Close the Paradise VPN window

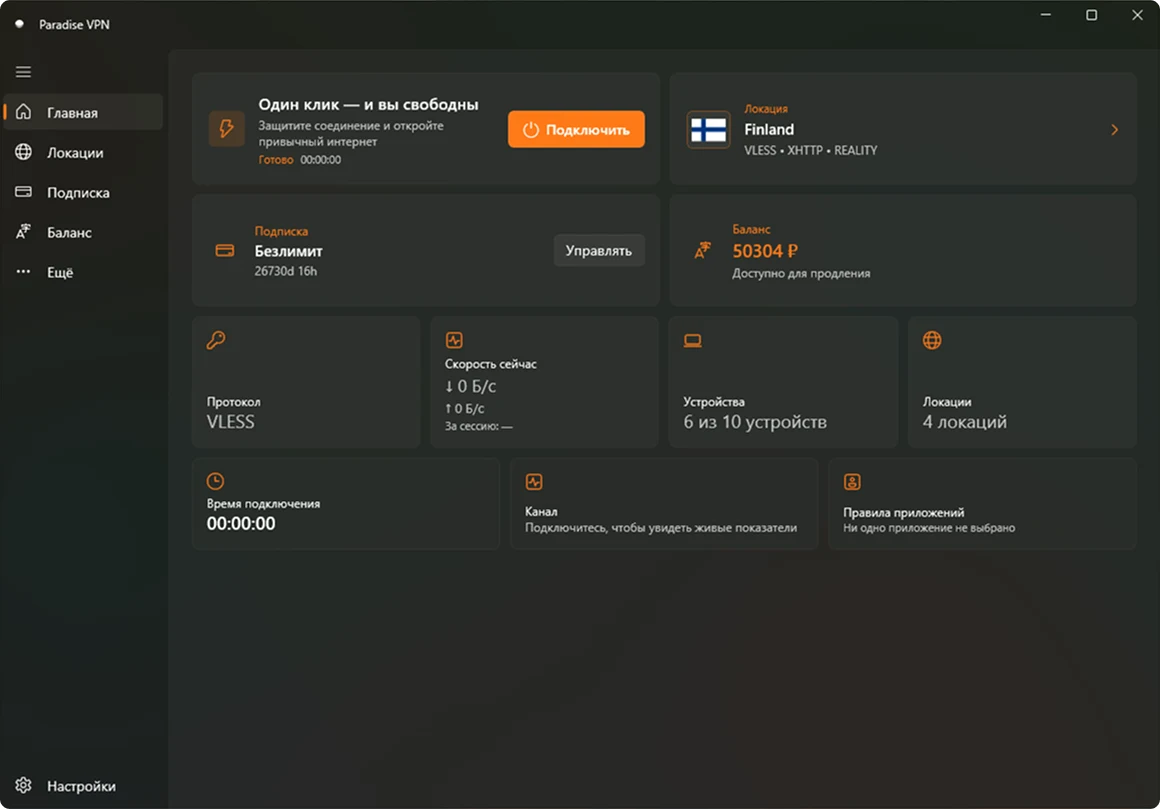(x=1137, y=15)
